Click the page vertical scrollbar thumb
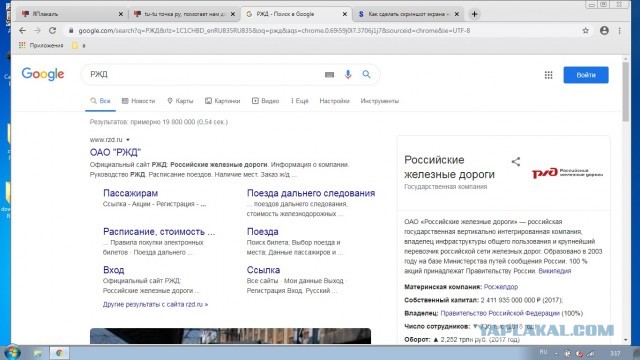This screenshot has width=640, height=360. coord(626,91)
